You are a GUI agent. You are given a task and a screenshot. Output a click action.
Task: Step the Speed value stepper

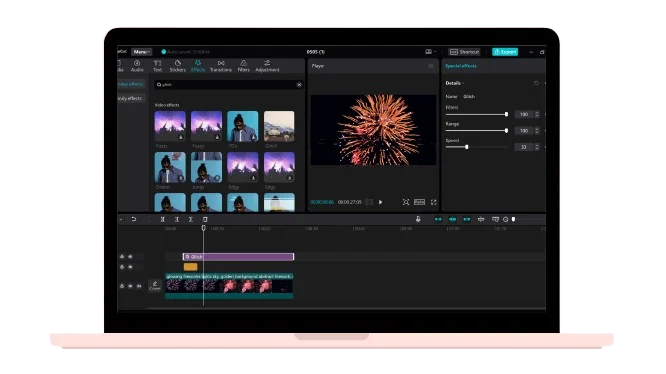[537, 147]
